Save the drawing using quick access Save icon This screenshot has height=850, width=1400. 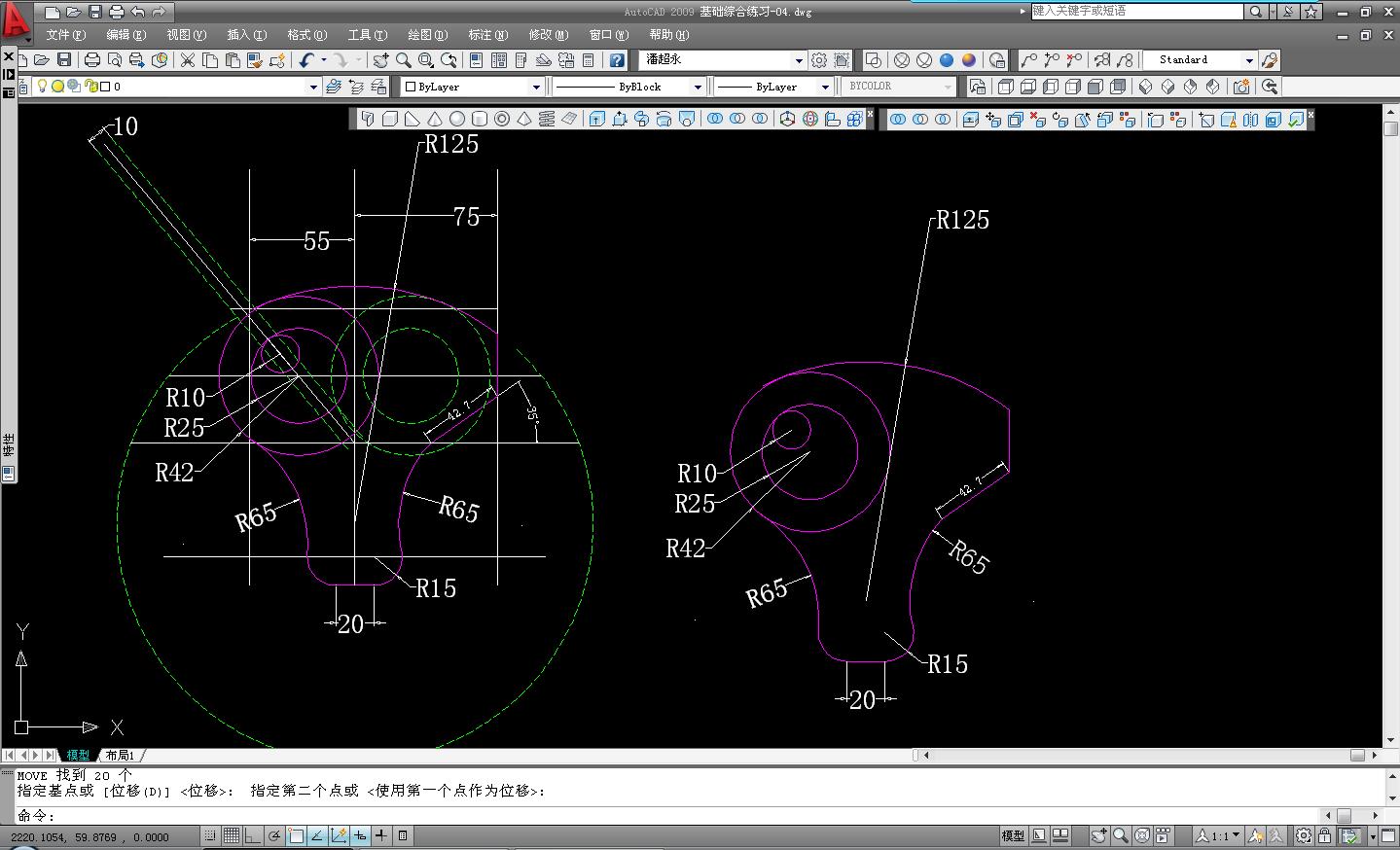tap(95, 12)
